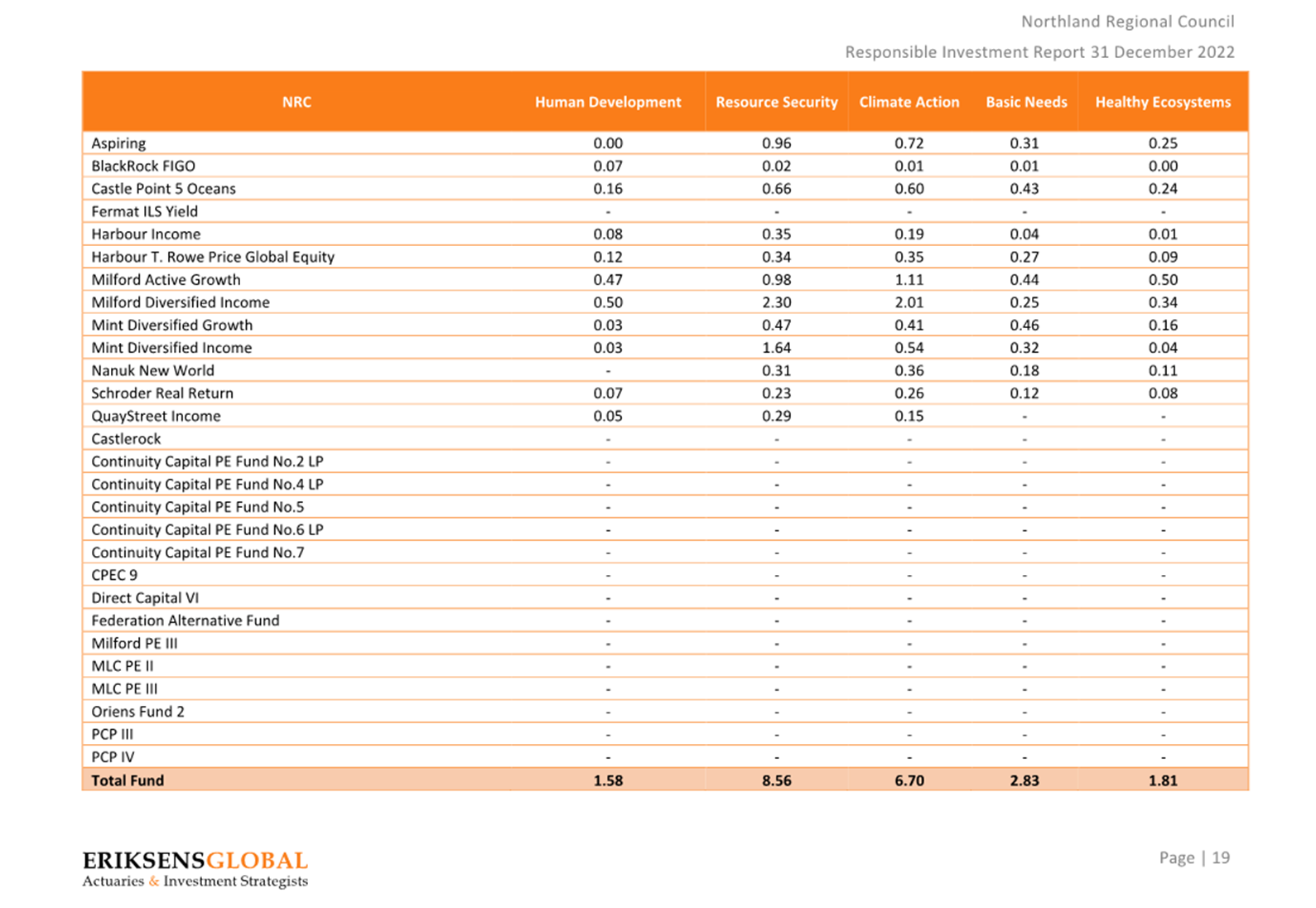Click Milford PE III fund name
The image size is (1316, 908).
[134, 644]
